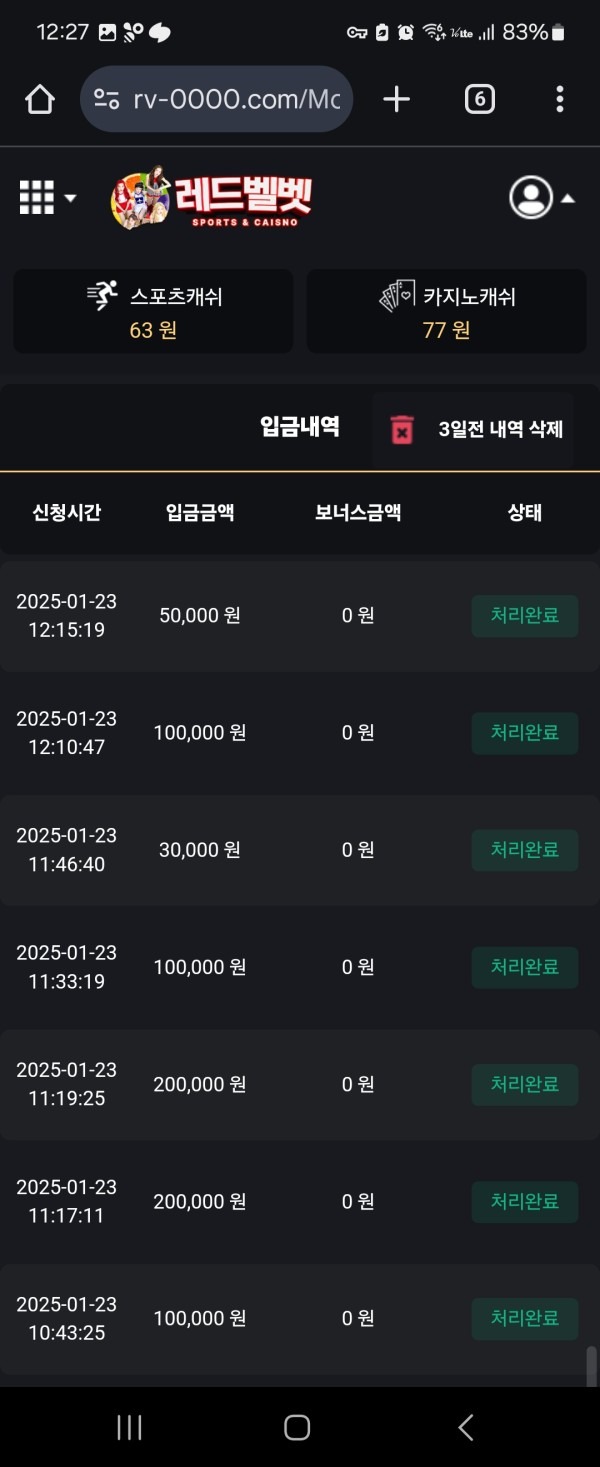The height and width of the screenshot is (1467, 600).
Task: Tap the browser home icon
Action: pos(38,99)
